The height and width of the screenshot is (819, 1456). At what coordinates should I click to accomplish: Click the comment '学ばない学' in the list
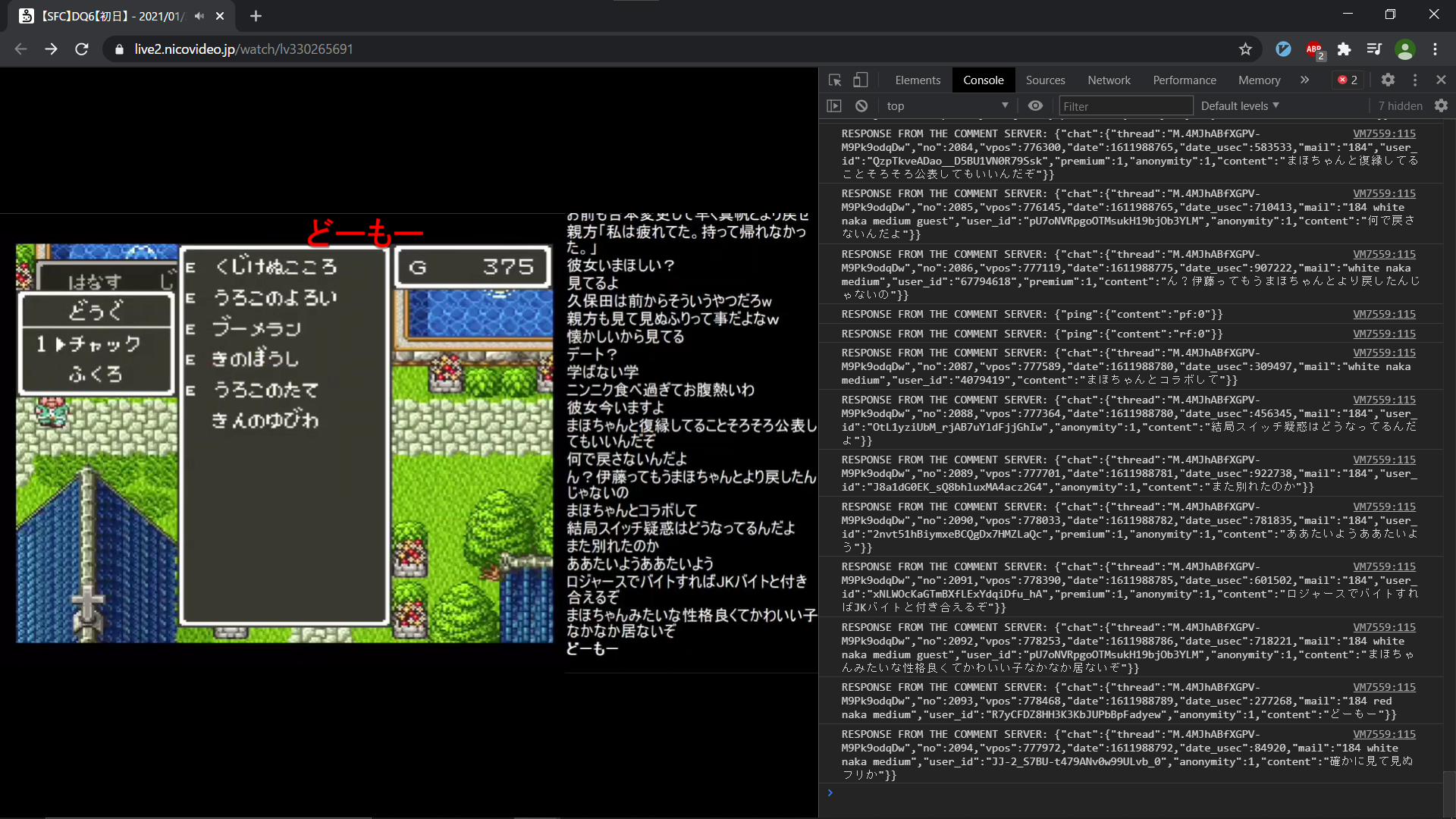pos(602,372)
